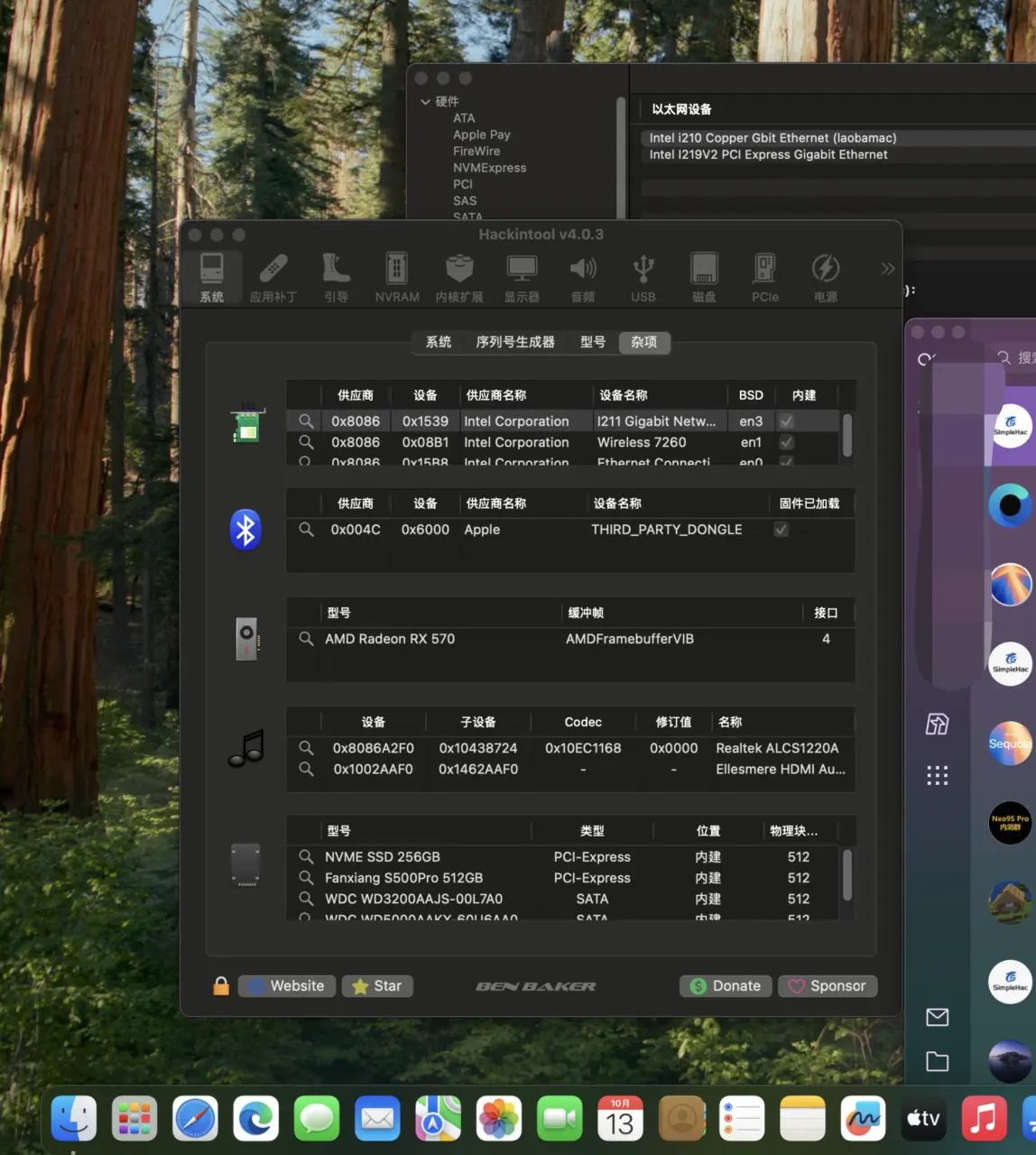Click the graphics card icon
The width and height of the screenshot is (1036, 1155).
246,639
